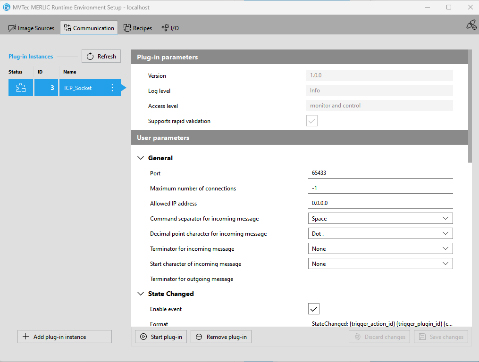Start the plug-in
The width and height of the screenshot is (479, 362).
161,337
